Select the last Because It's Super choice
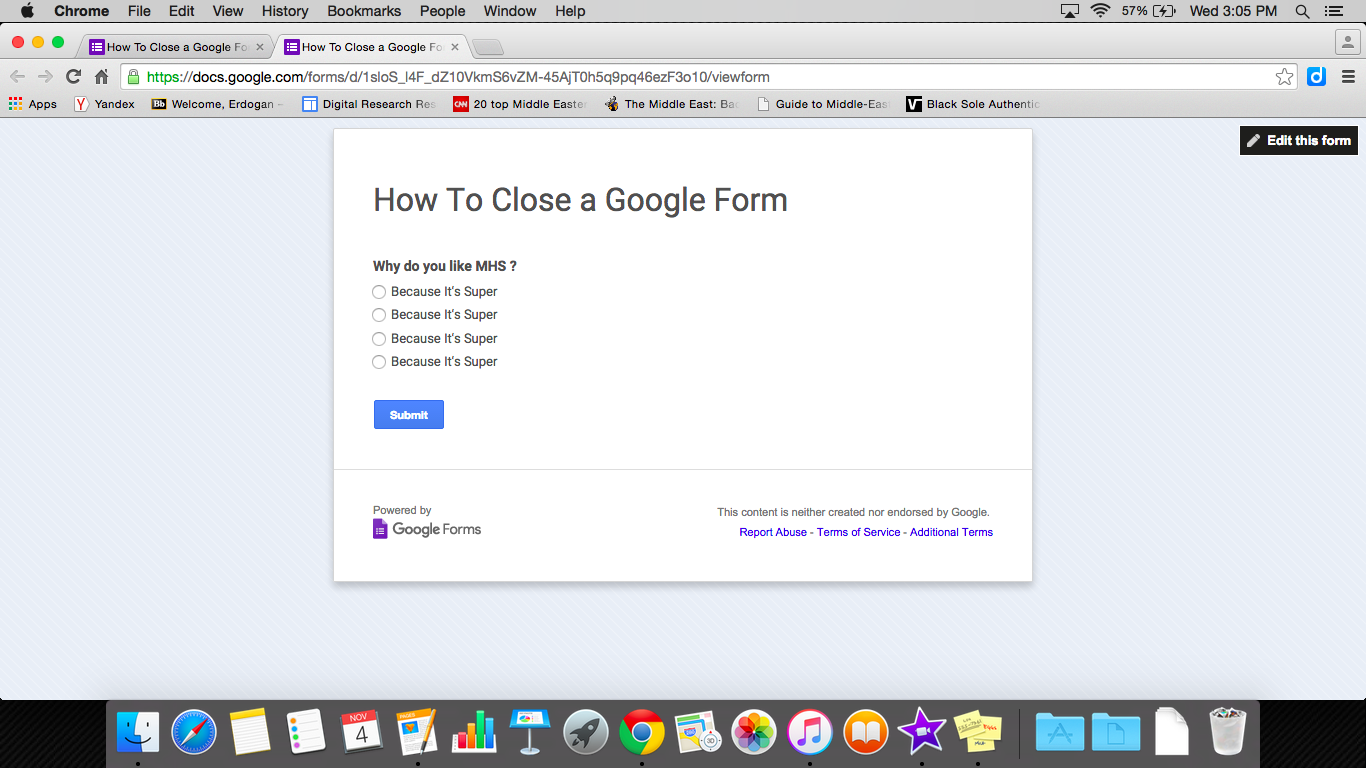Viewport: 1366px width, 768px height. pos(379,362)
